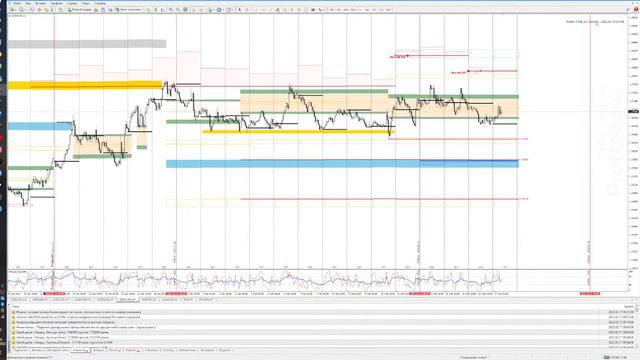The height and width of the screenshot is (360, 640).
Task: Switch to the D1 timeframe
Action: [374, 9]
